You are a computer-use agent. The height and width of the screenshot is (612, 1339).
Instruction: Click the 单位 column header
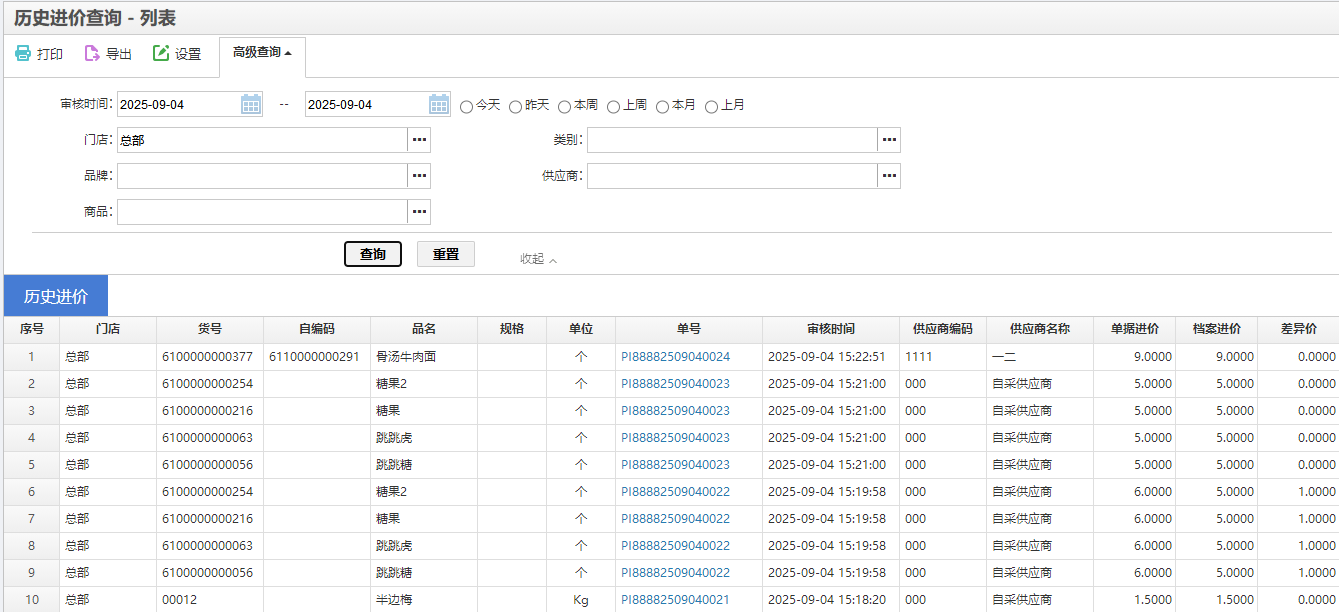pyautogui.click(x=581, y=330)
